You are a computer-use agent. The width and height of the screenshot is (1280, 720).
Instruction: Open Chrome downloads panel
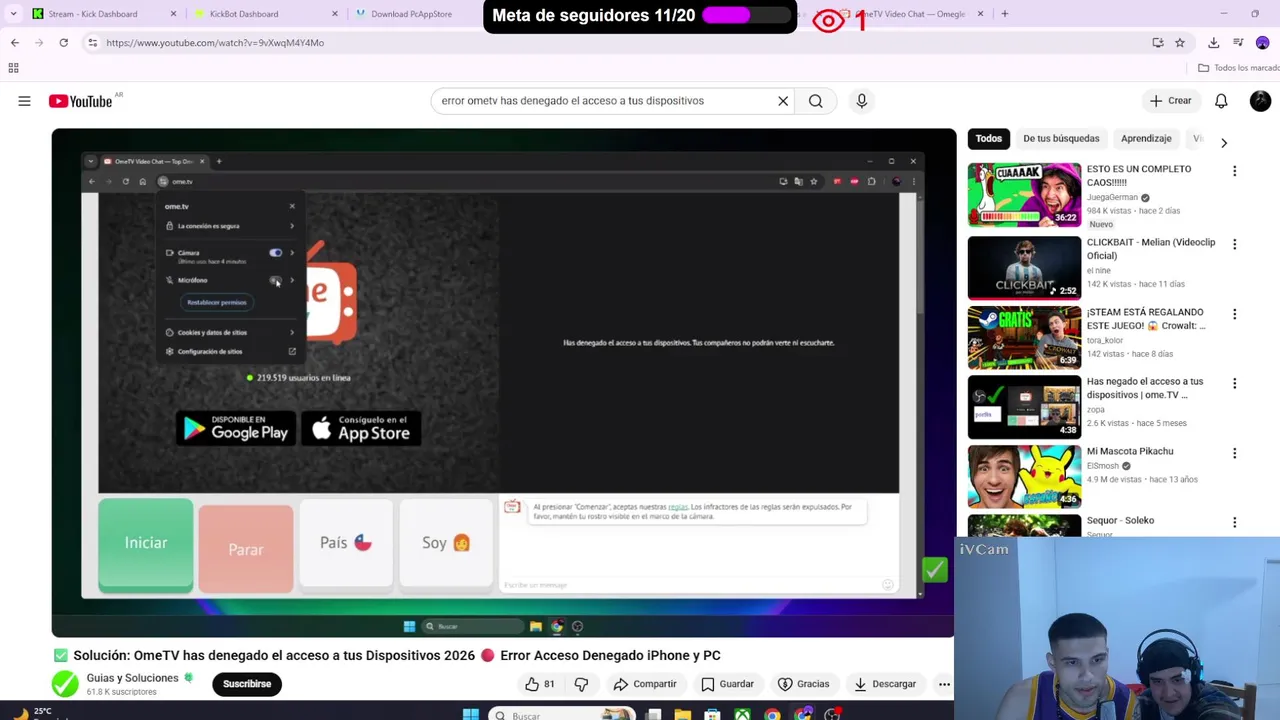click(x=1213, y=43)
